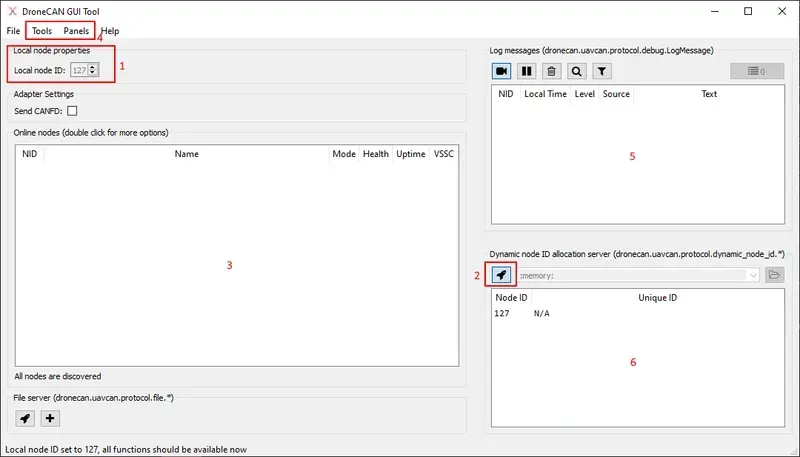The height and width of the screenshot is (457, 800).
Task: Click the log row counter button
Action: (x=757, y=71)
